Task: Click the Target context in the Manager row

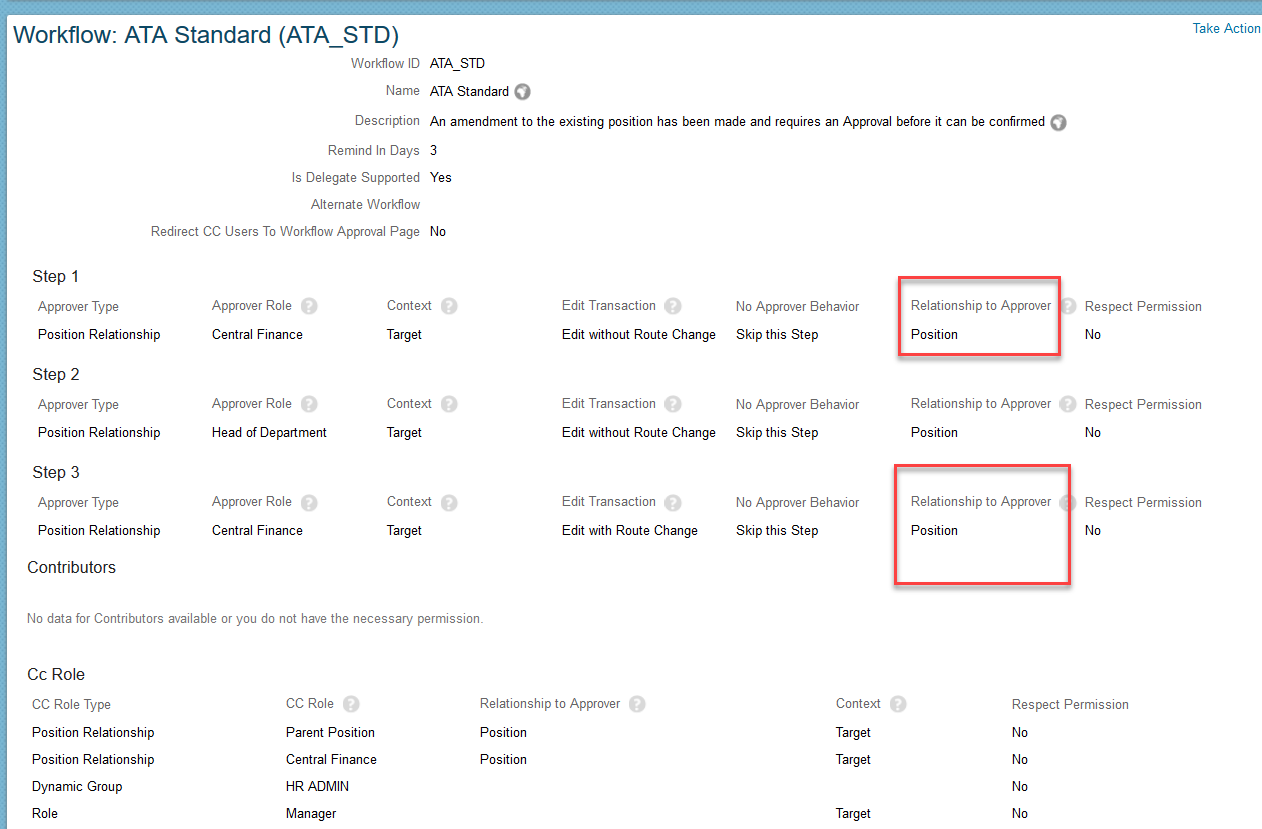Action: (x=853, y=814)
